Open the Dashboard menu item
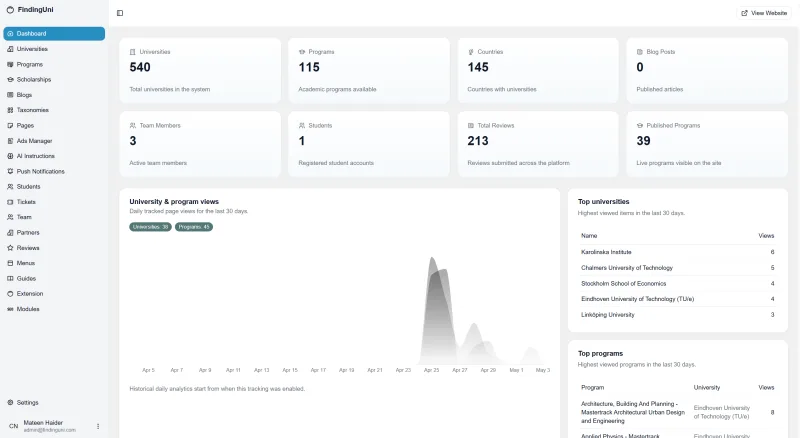This screenshot has height=438, width=800. tap(54, 34)
